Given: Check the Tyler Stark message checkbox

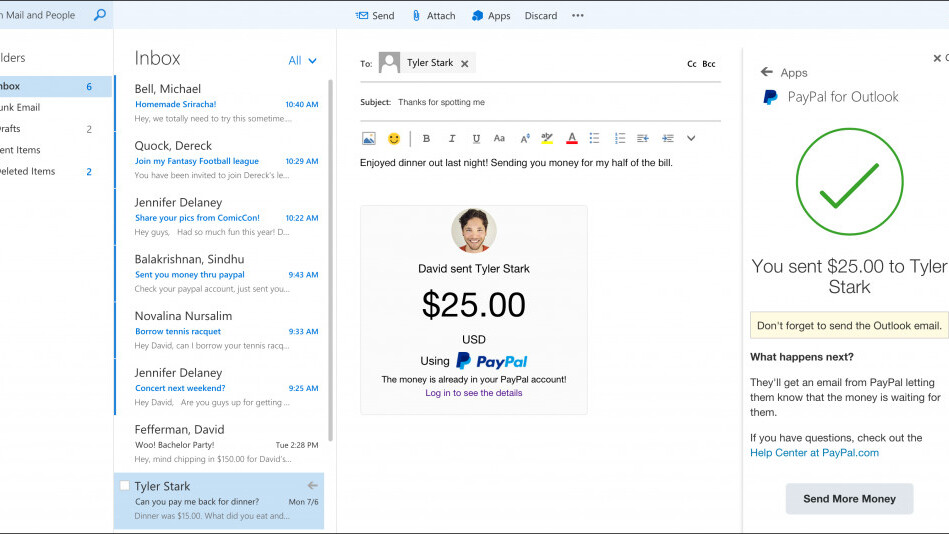Looking at the screenshot, I should tap(124, 486).
